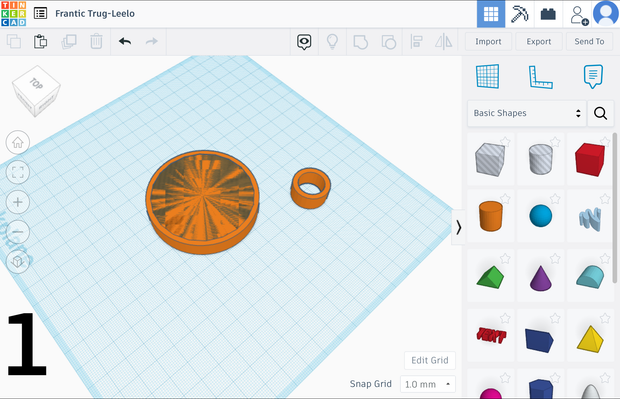Open the user profile avatar
The image size is (620, 399).
coord(605,13)
